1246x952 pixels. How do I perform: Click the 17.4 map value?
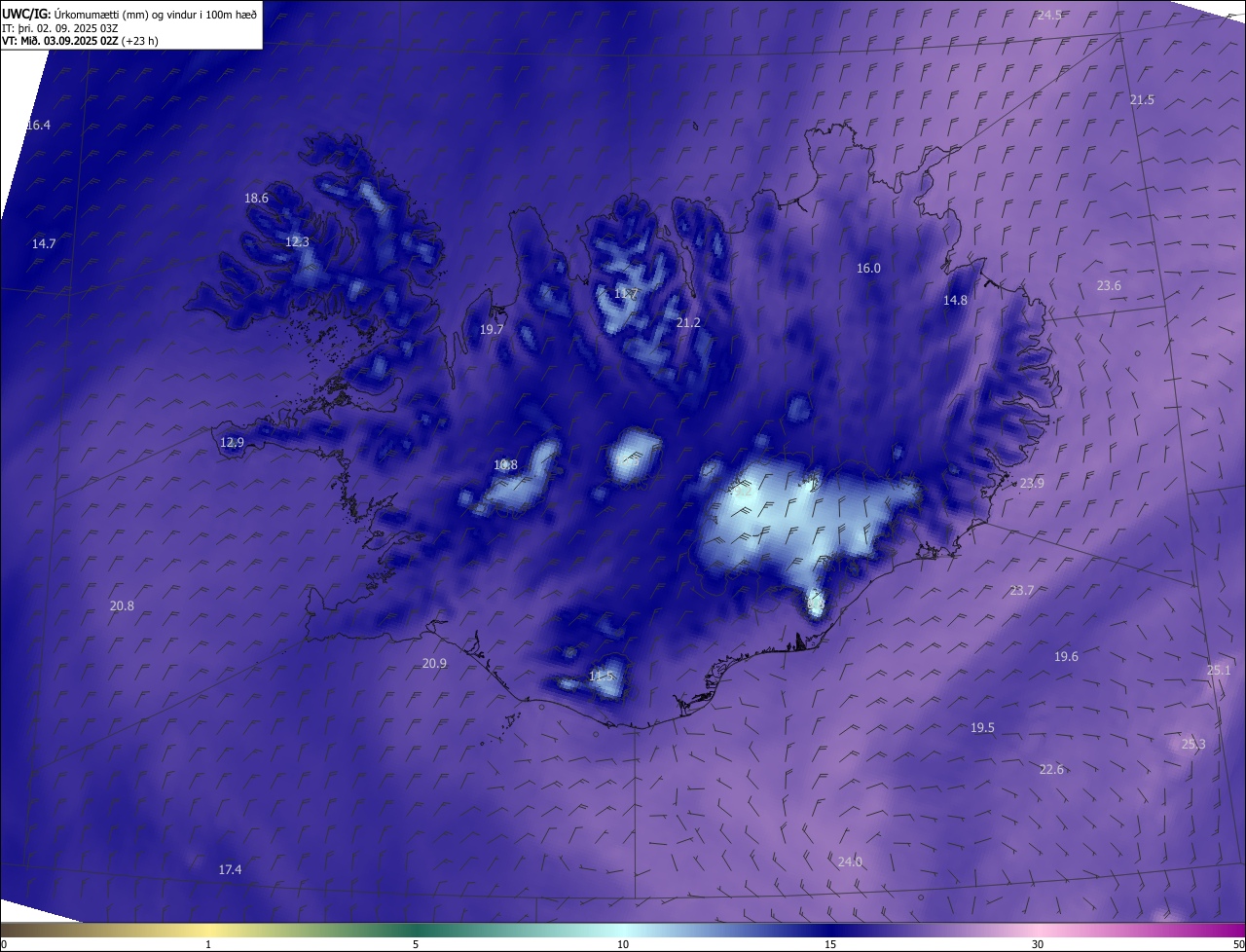click(230, 870)
